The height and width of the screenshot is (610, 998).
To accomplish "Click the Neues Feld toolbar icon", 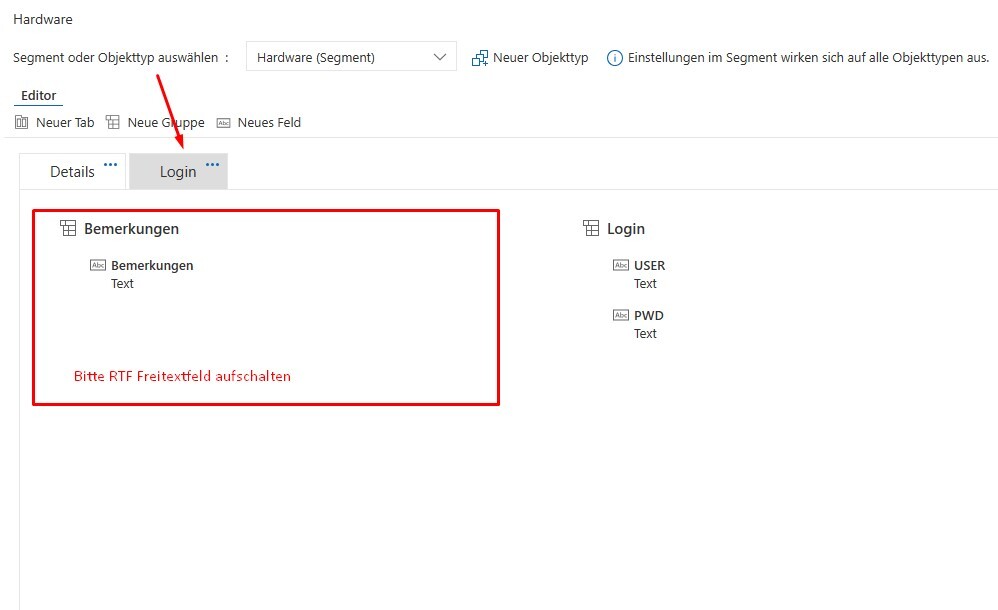I will pyautogui.click(x=224, y=122).
